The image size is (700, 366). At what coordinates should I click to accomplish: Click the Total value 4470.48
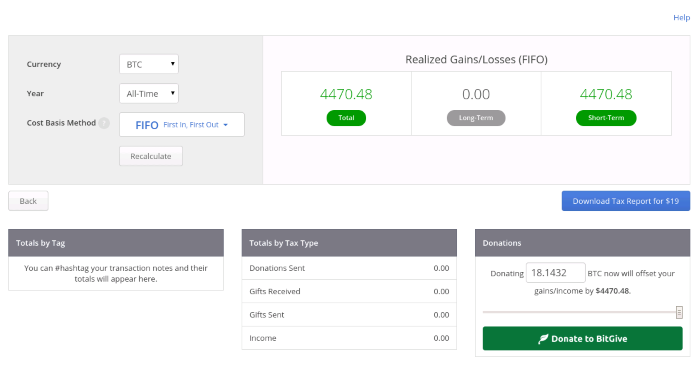pos(346,94)
